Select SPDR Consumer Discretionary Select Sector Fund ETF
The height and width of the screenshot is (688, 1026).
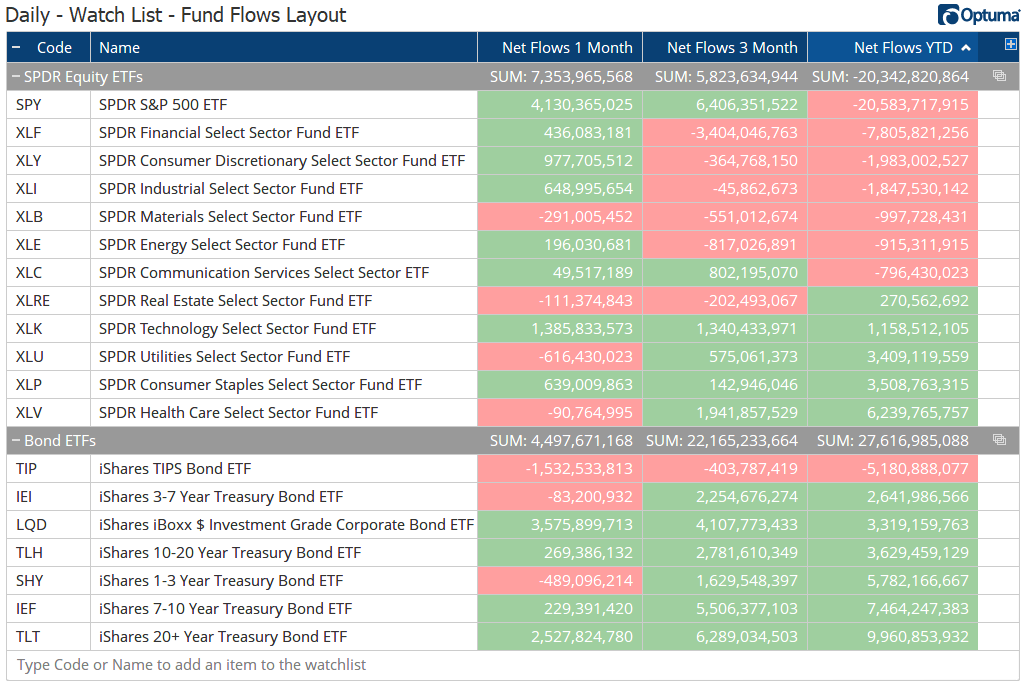(282, 161)
